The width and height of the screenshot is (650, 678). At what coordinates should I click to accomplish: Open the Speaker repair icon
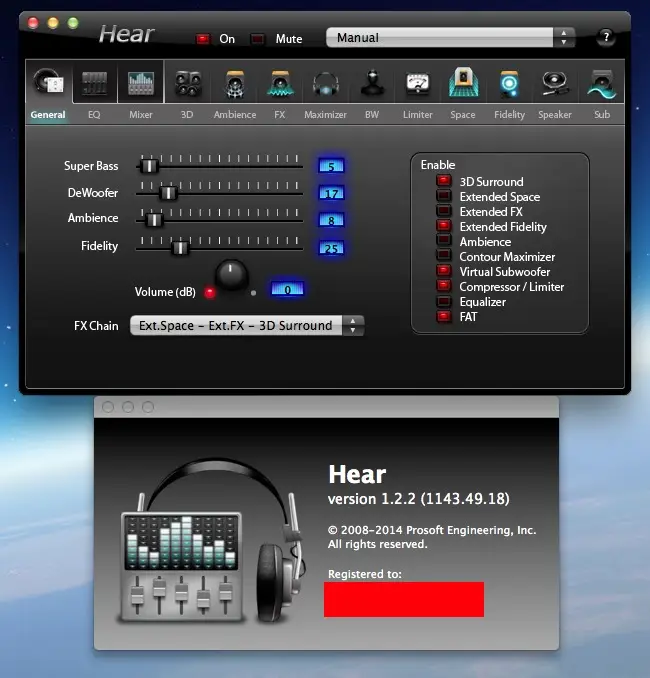(x=554, y=83)
